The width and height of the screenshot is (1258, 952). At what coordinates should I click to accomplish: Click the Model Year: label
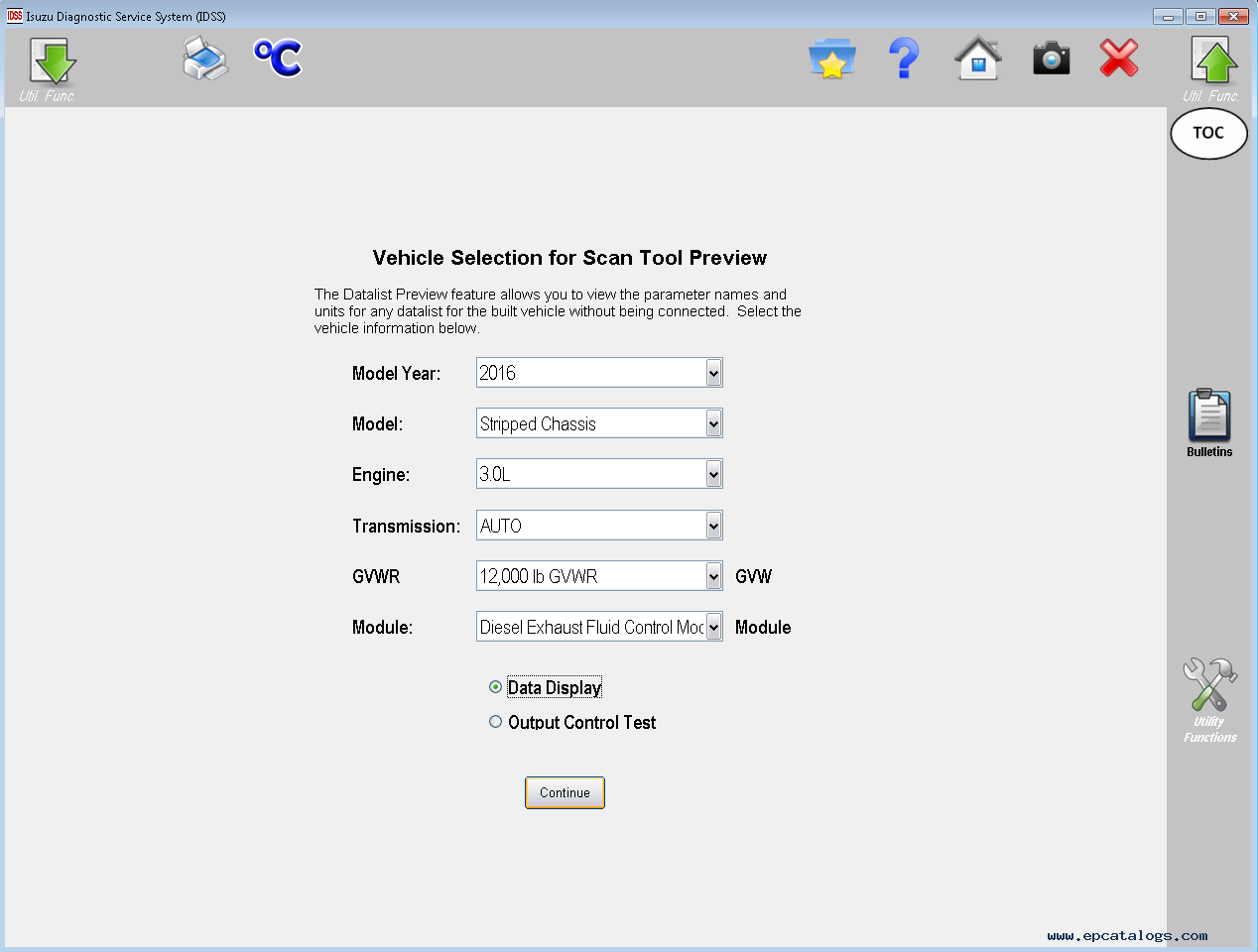point(396,374)
